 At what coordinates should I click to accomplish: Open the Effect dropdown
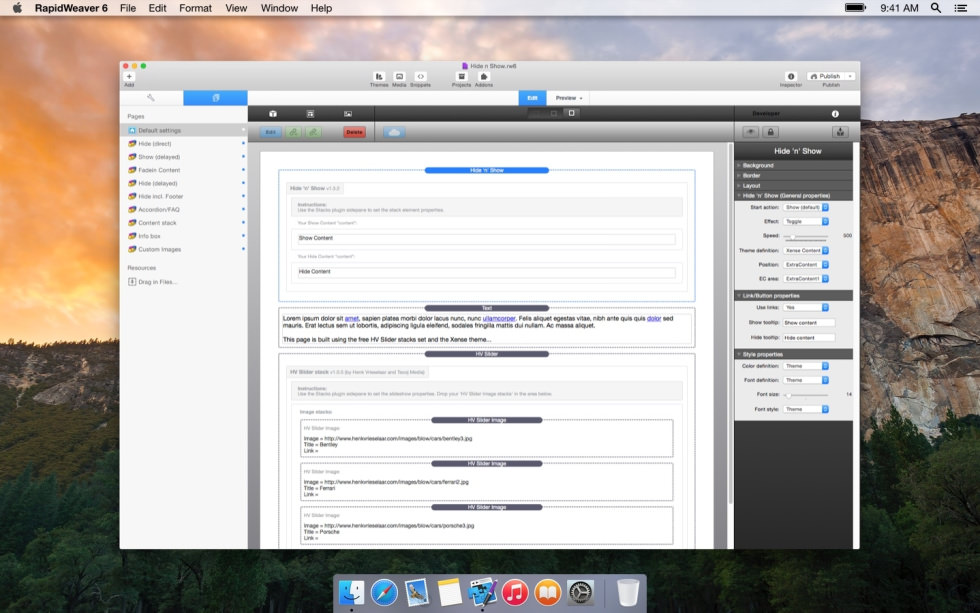click(806, 222)
